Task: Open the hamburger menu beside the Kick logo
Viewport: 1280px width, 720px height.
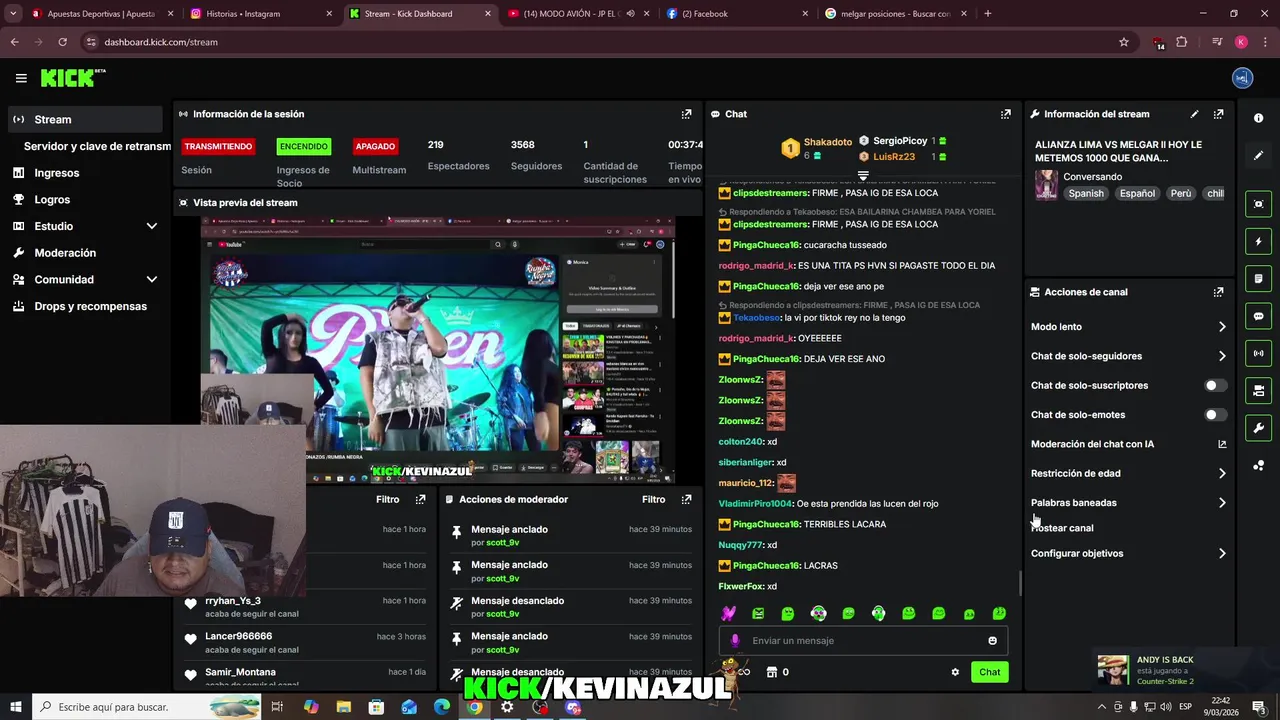Action: pos(21,78)
